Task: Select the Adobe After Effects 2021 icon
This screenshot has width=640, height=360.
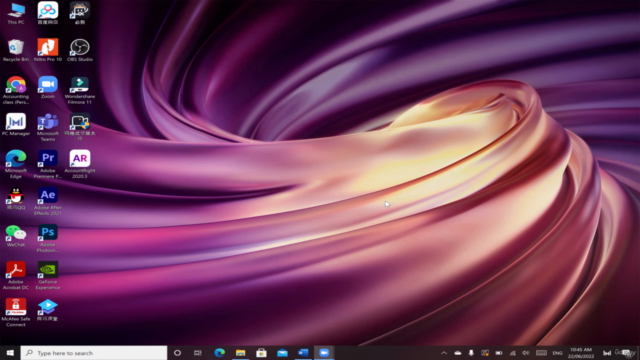Action: coord(48,201)
